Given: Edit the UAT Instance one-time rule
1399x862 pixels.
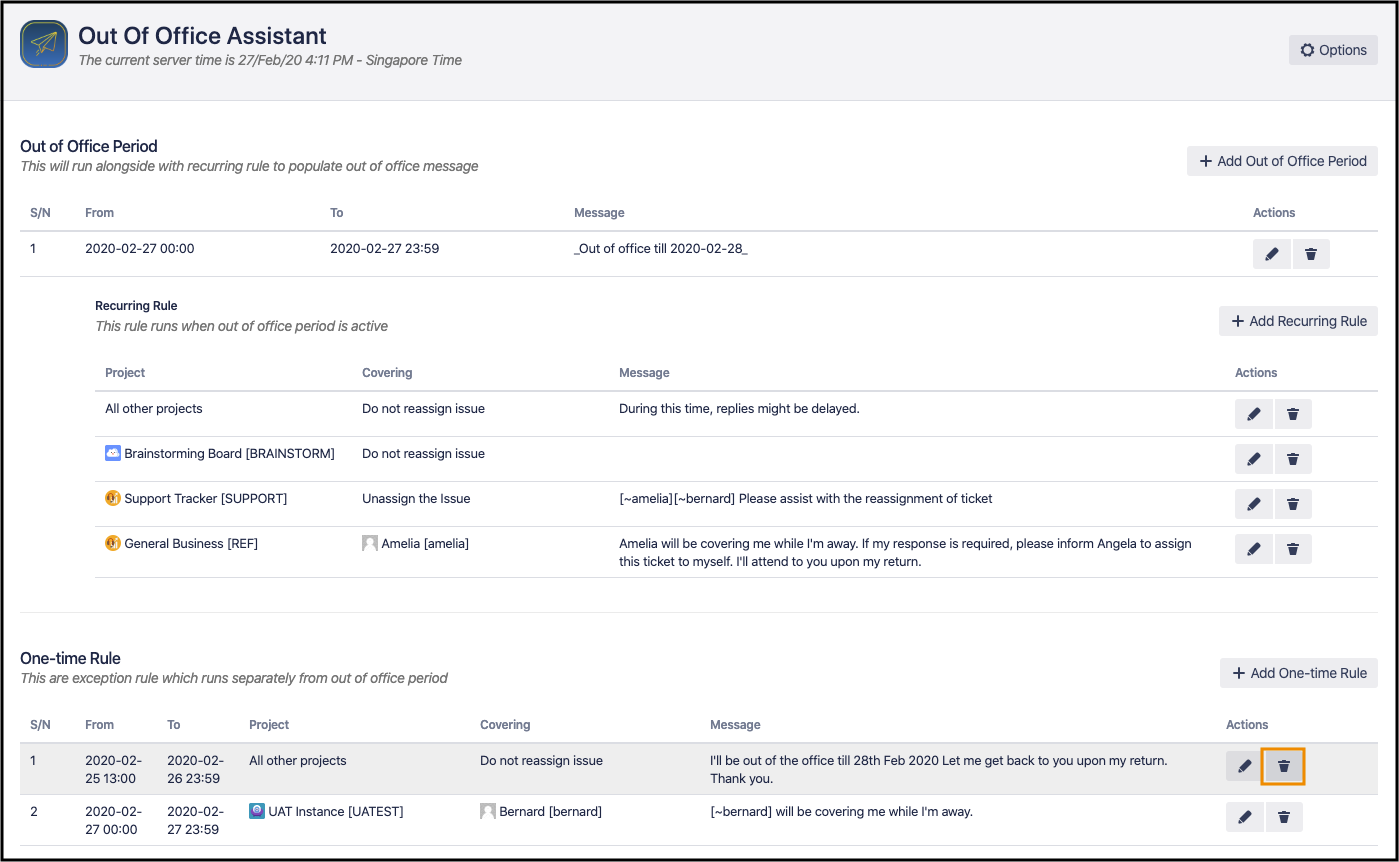Looking at the screenshot, I should click(x=1244, y=817).
